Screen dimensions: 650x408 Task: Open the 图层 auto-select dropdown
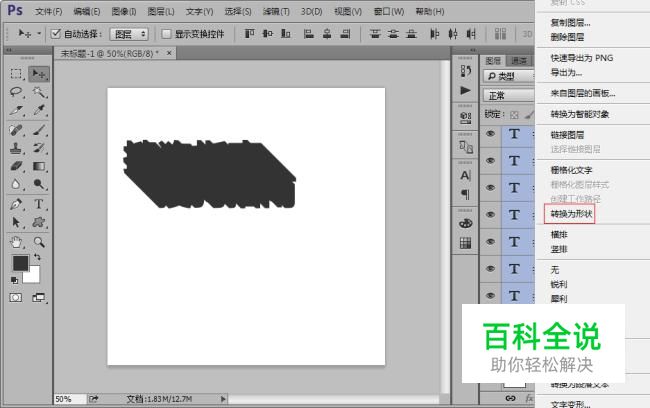click(x=129, y=34)
